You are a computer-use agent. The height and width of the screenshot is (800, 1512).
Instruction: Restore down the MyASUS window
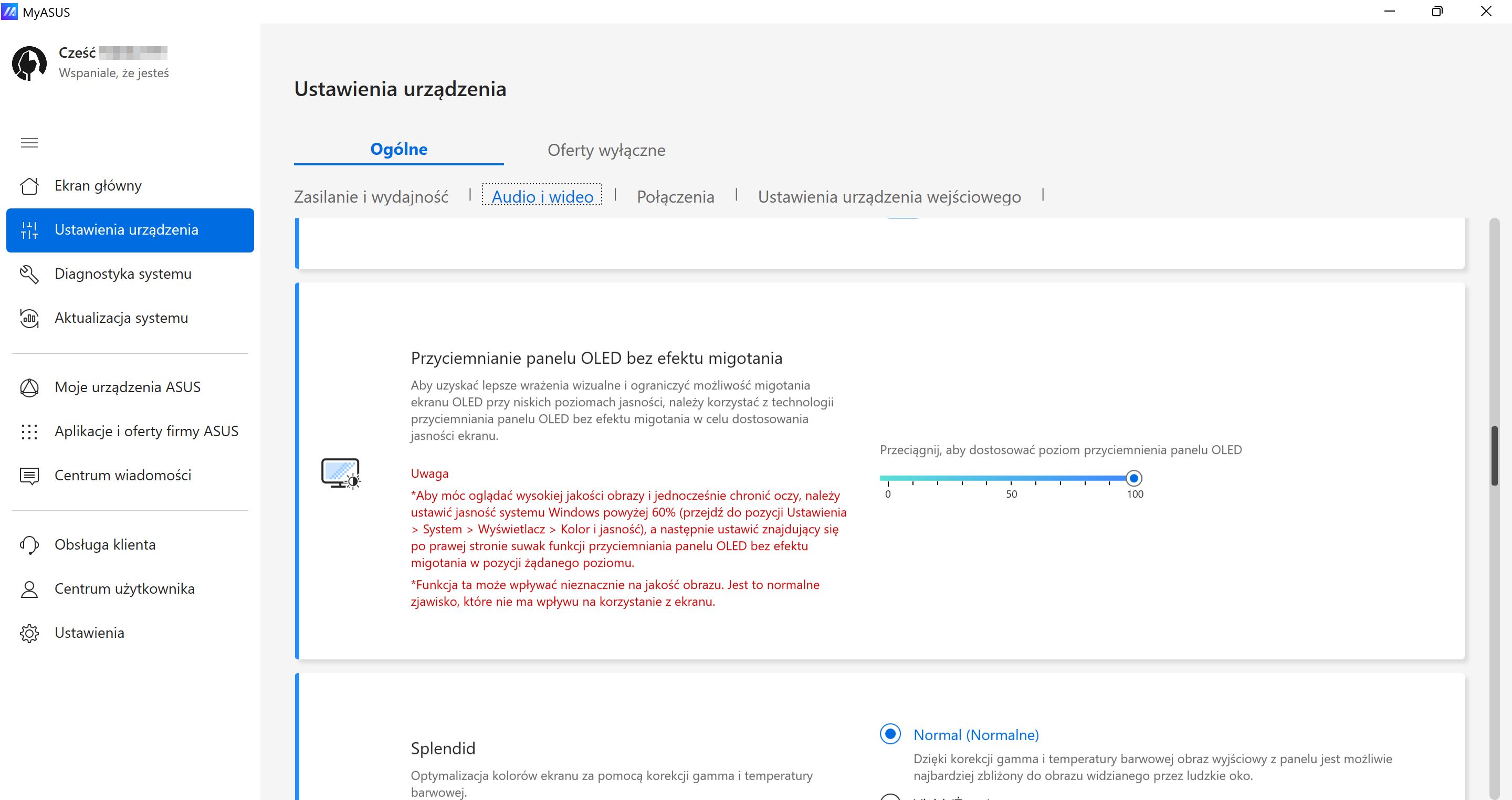coord(1437,11)
